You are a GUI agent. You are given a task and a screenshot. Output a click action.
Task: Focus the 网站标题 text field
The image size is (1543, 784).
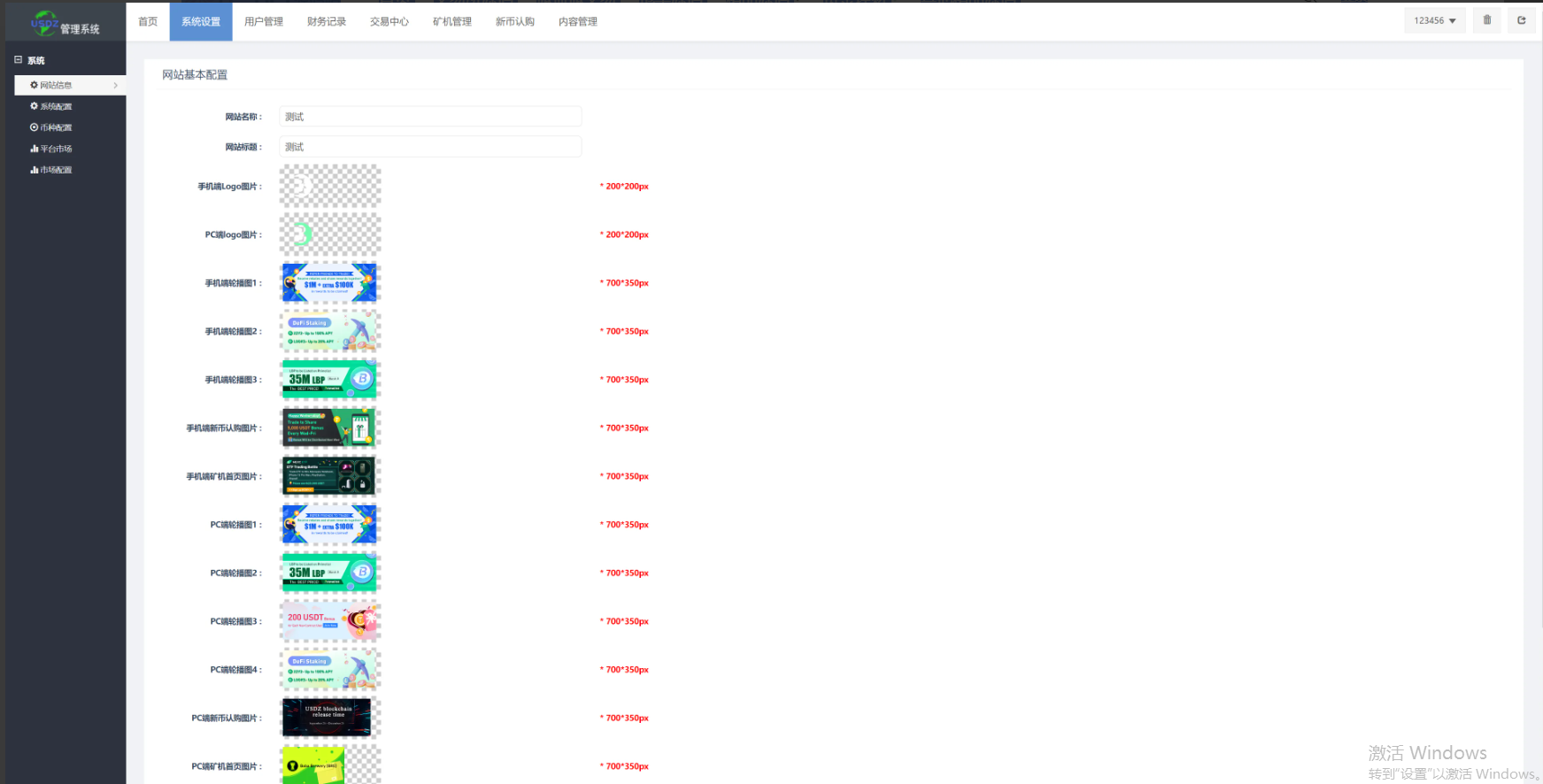click(430, 147)
